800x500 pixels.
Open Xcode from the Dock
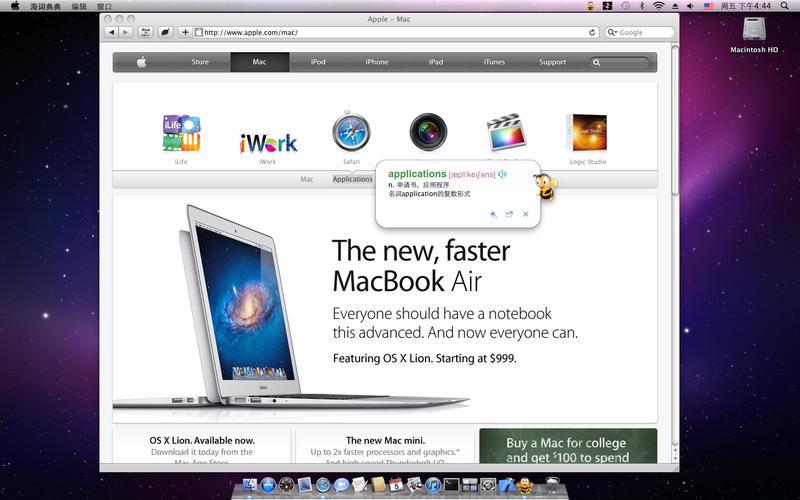[x=507, y=485]
